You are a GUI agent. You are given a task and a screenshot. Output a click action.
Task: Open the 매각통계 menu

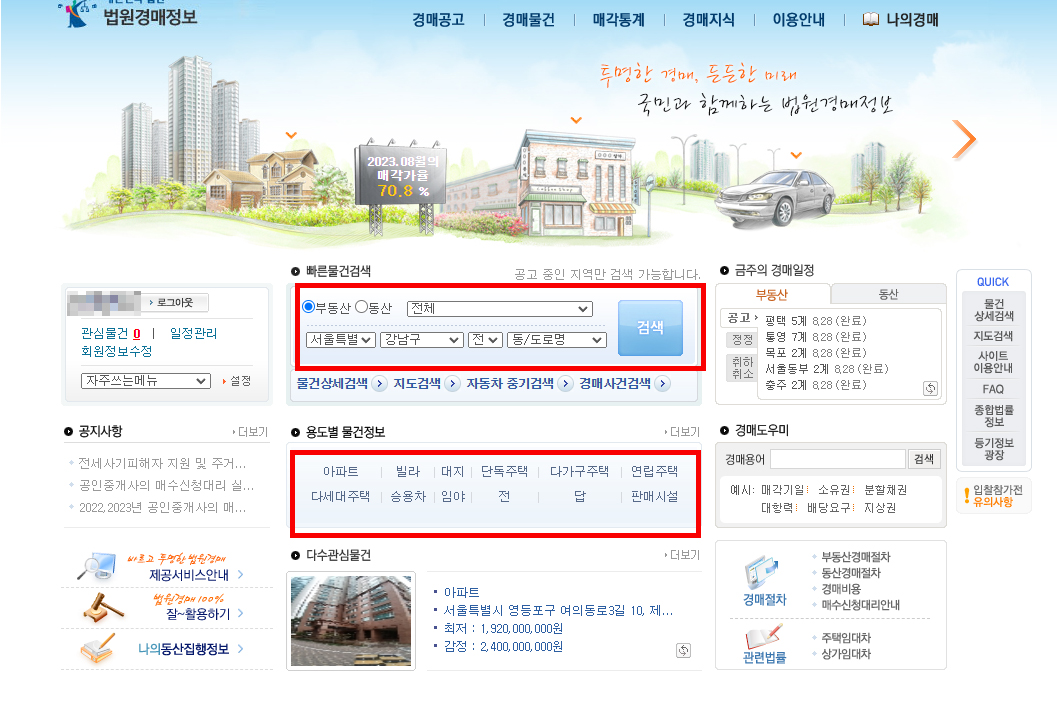[616, 19]
